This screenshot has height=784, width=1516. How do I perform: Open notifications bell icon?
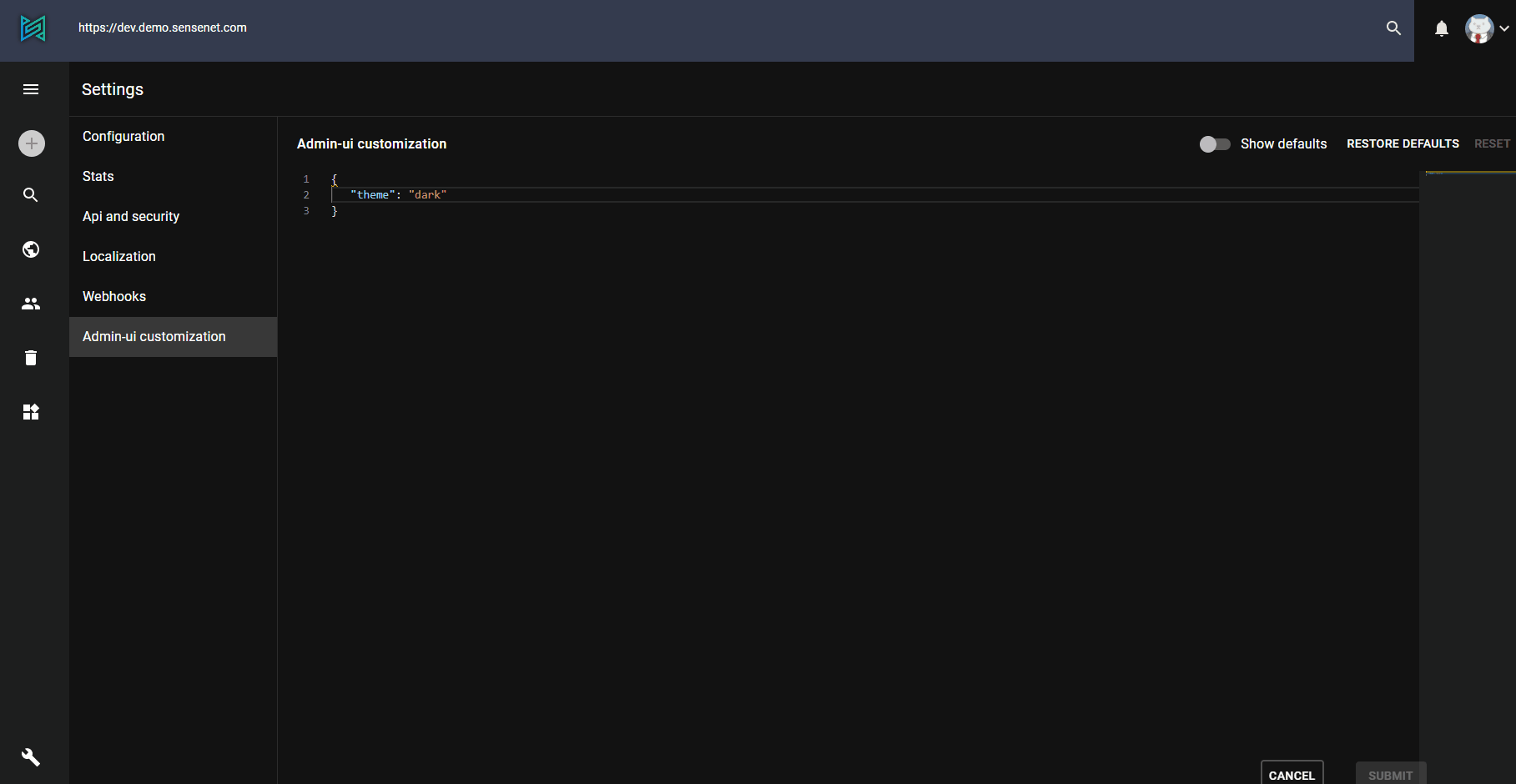(x=1442, y=29)
